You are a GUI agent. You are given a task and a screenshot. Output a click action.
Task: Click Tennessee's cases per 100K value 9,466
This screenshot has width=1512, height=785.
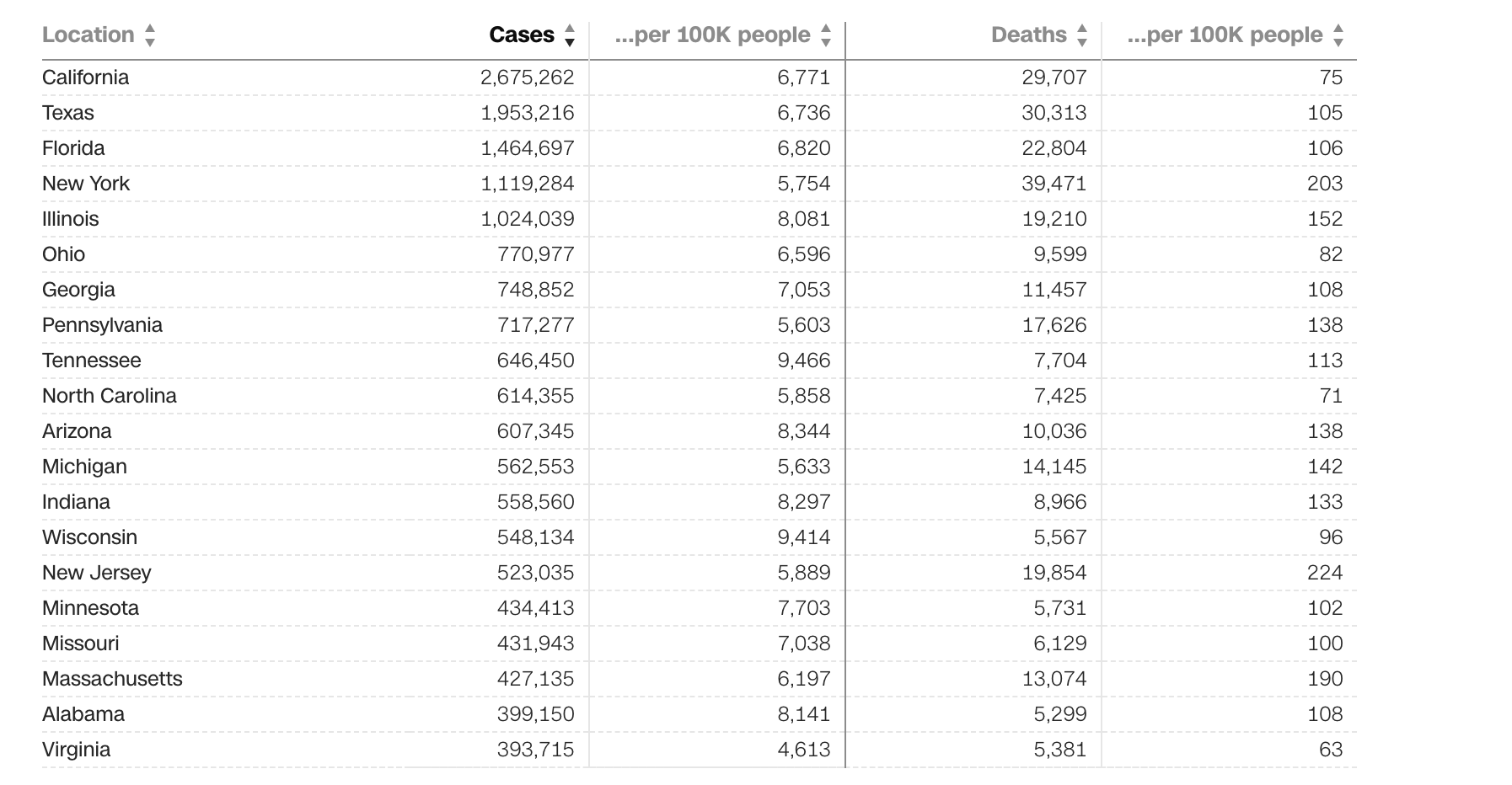pyautogui.click(x=803, y=360)
